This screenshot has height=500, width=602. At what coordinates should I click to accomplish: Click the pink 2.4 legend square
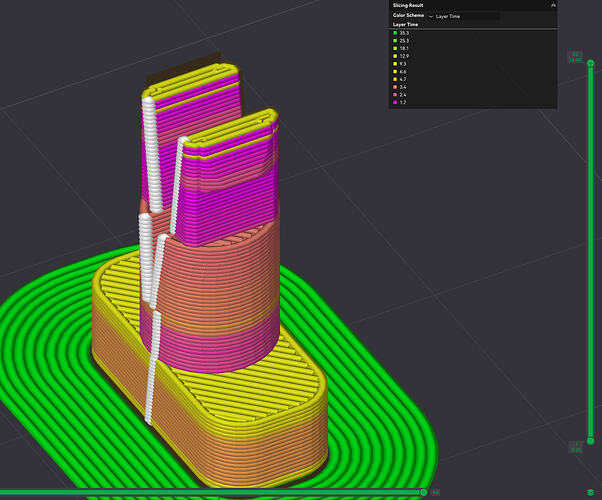[x=395, y=94]
